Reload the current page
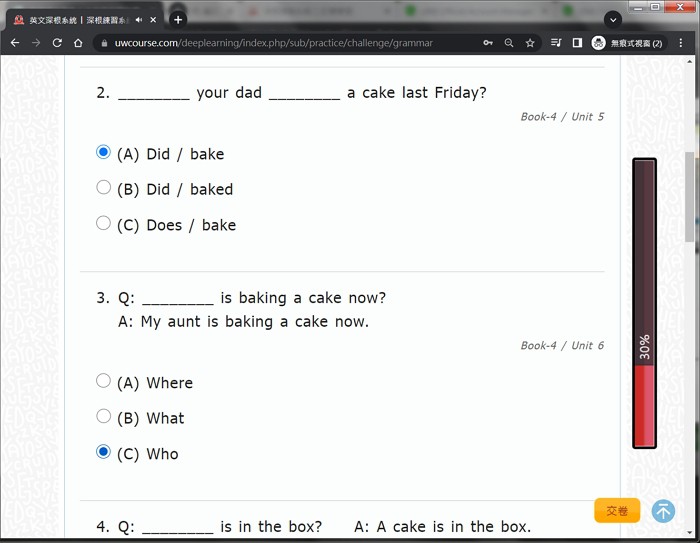 click(57, 43)
